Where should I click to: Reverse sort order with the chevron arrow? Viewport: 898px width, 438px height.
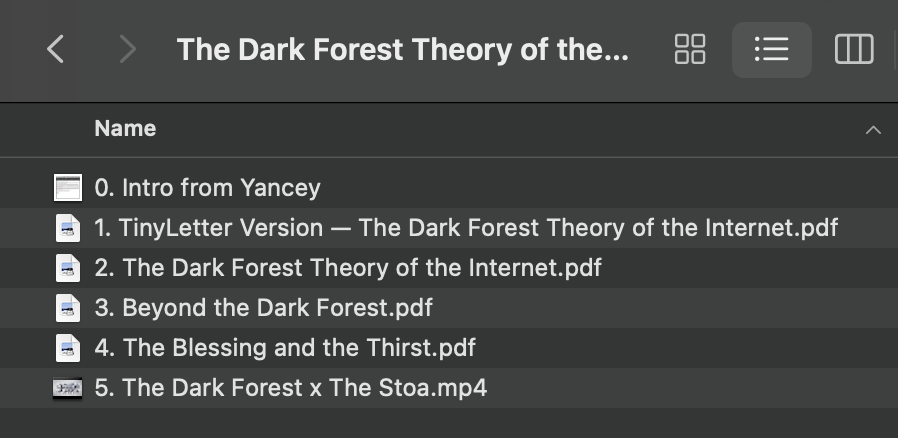tap(873, 130)
